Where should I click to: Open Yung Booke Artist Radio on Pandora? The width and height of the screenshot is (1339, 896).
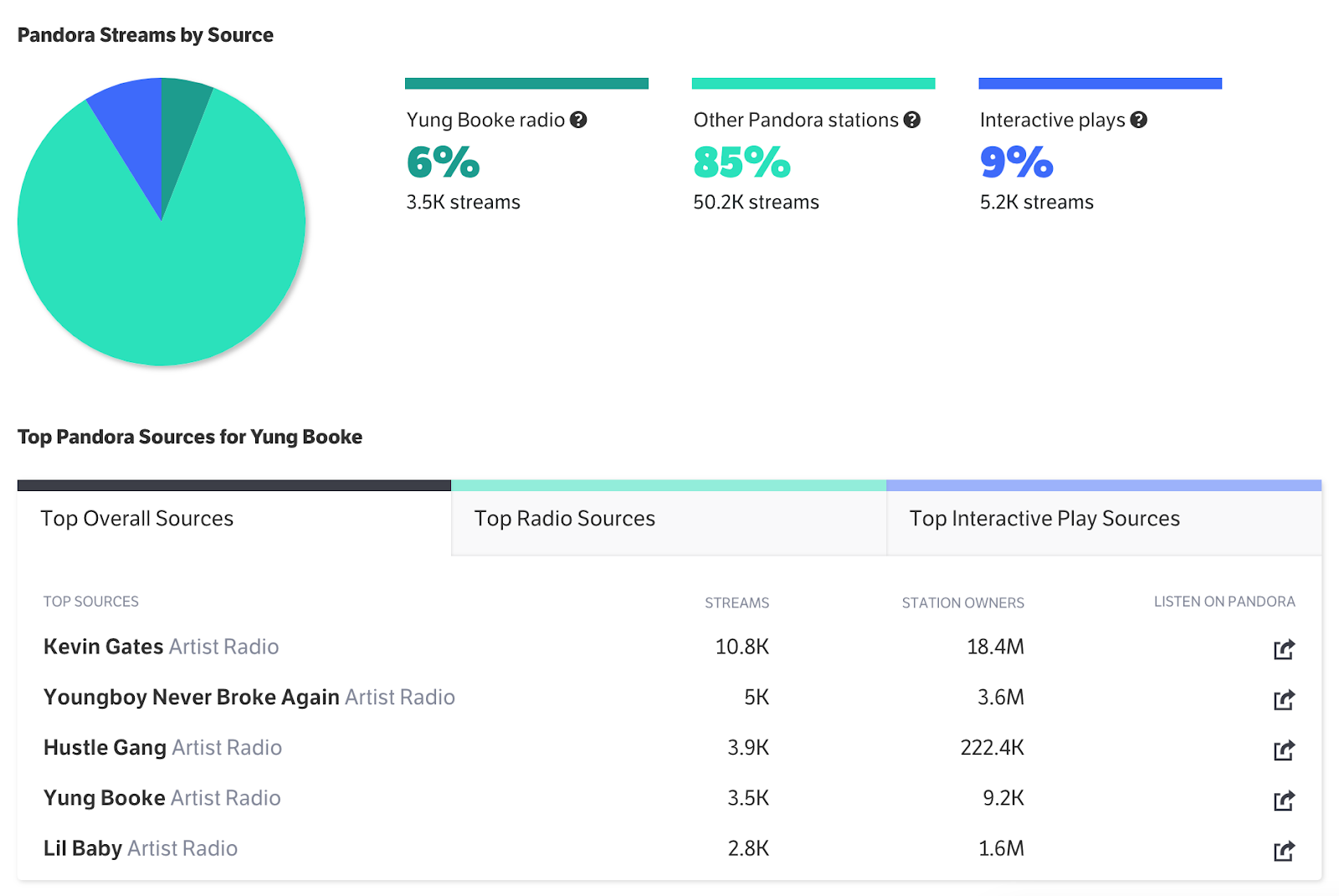[x=1284, y=801]
